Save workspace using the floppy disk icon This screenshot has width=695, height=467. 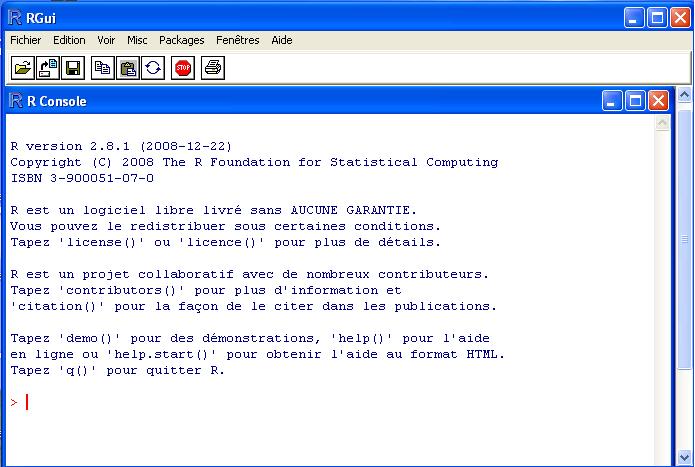click(x=73, y=68)
